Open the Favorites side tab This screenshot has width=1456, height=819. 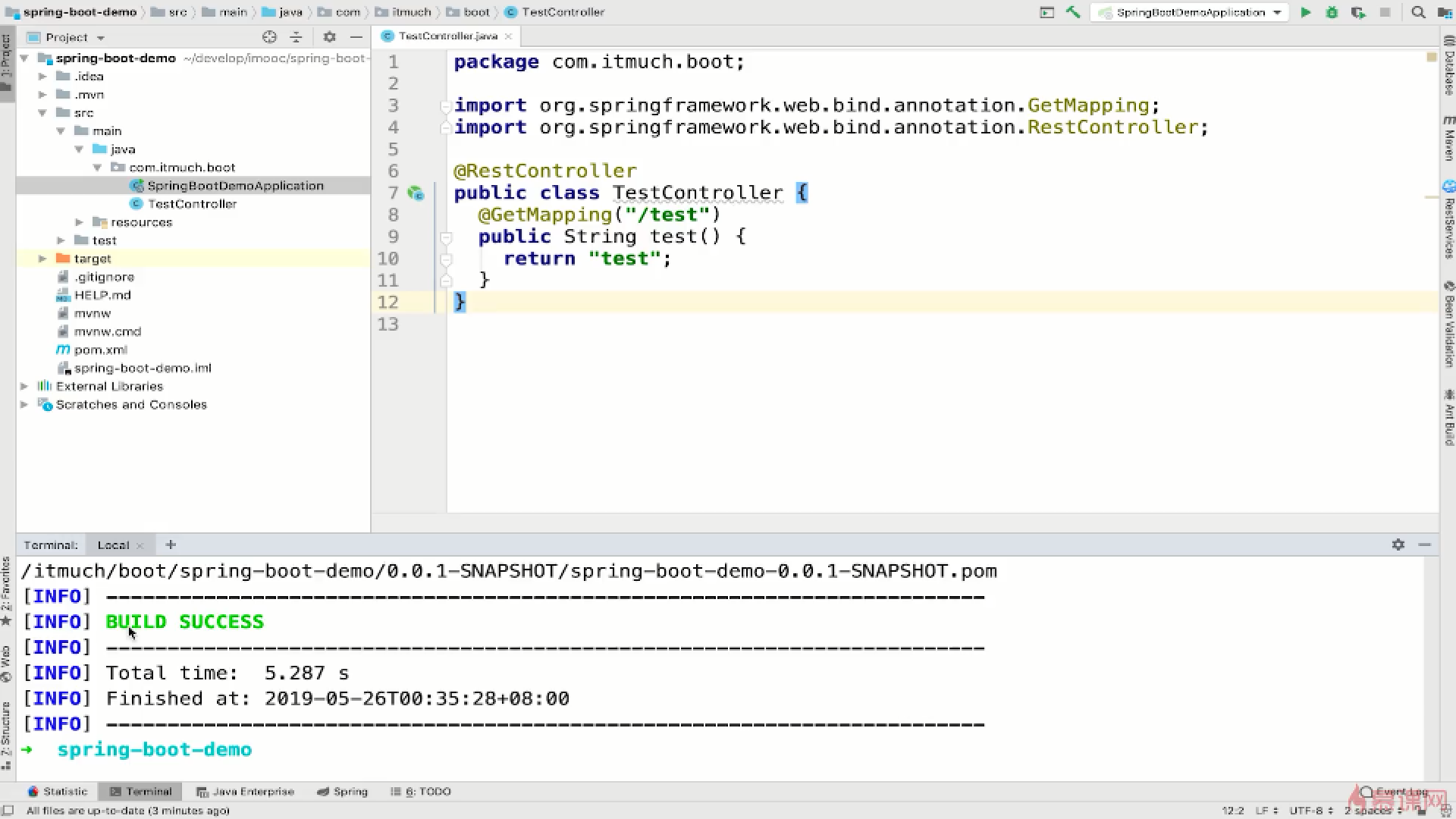click(6, 592)
